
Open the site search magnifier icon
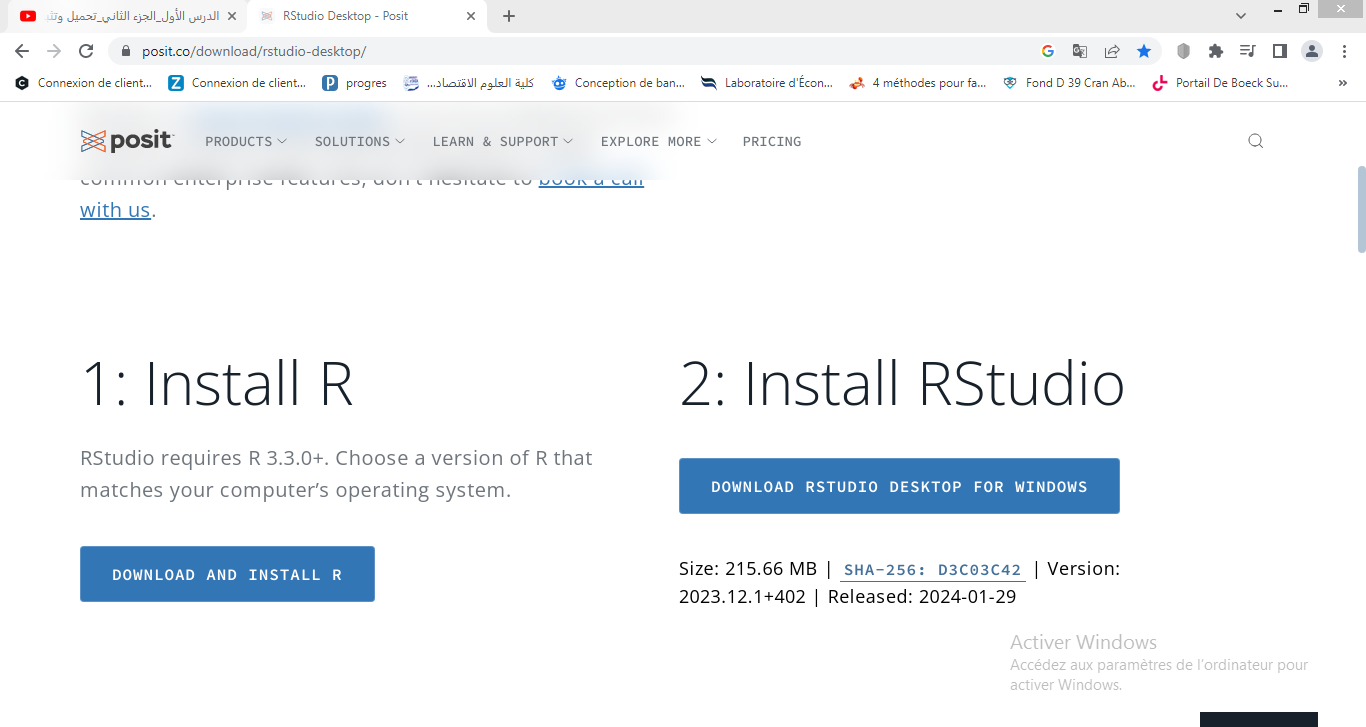[x=1255, y=141]
